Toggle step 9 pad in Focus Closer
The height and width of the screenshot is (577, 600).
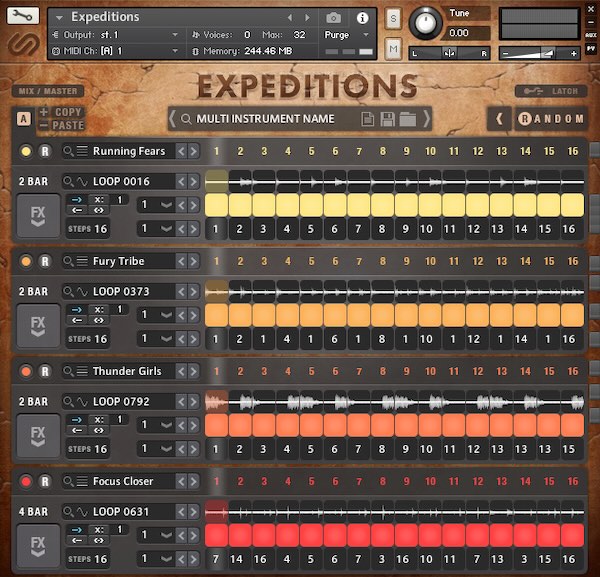(406, 535)
